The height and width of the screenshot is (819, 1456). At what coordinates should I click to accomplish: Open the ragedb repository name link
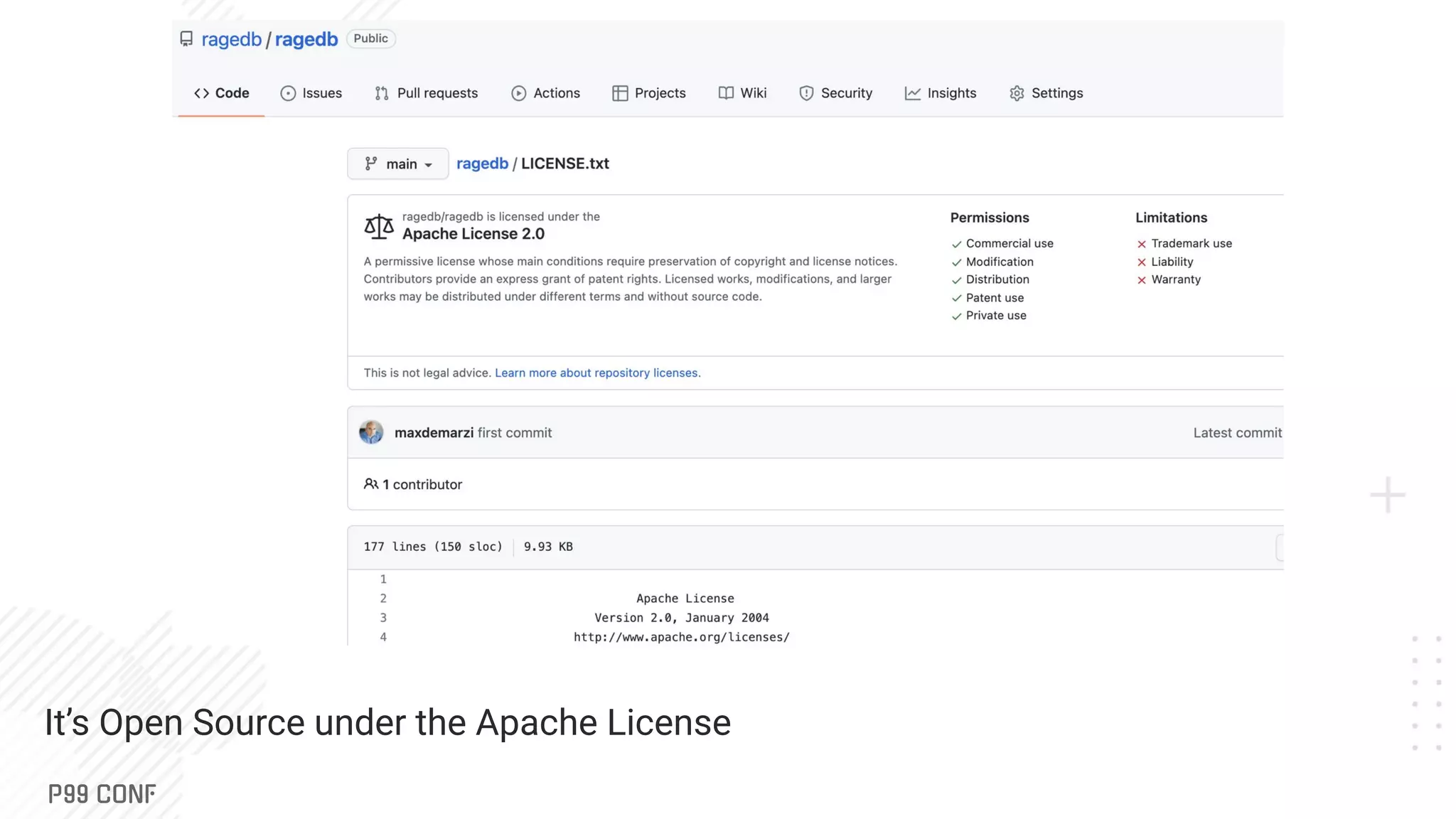(x=306, y=39)
